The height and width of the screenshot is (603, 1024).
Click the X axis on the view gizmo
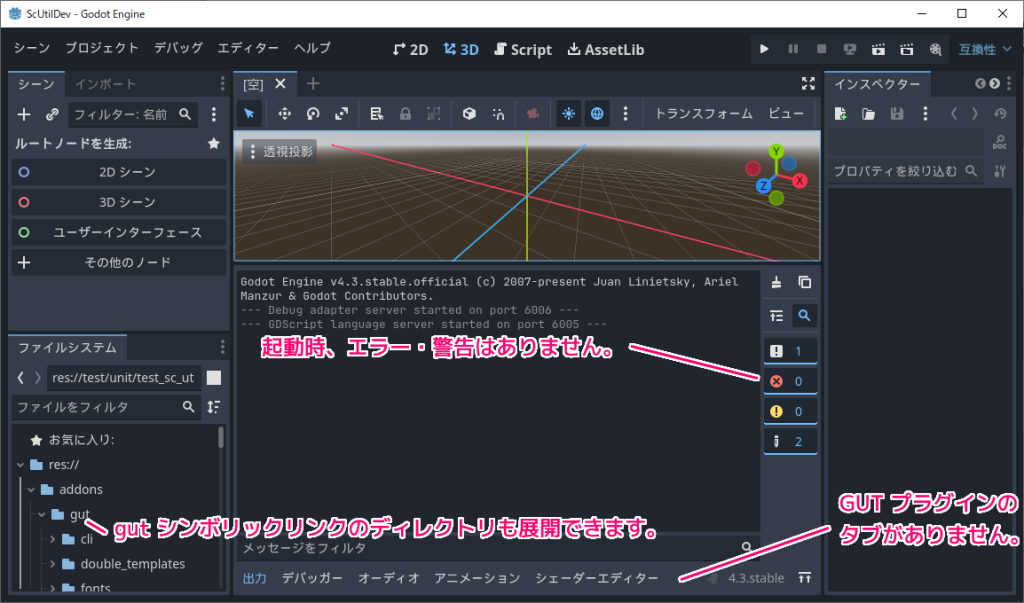[x=799, y=181]
